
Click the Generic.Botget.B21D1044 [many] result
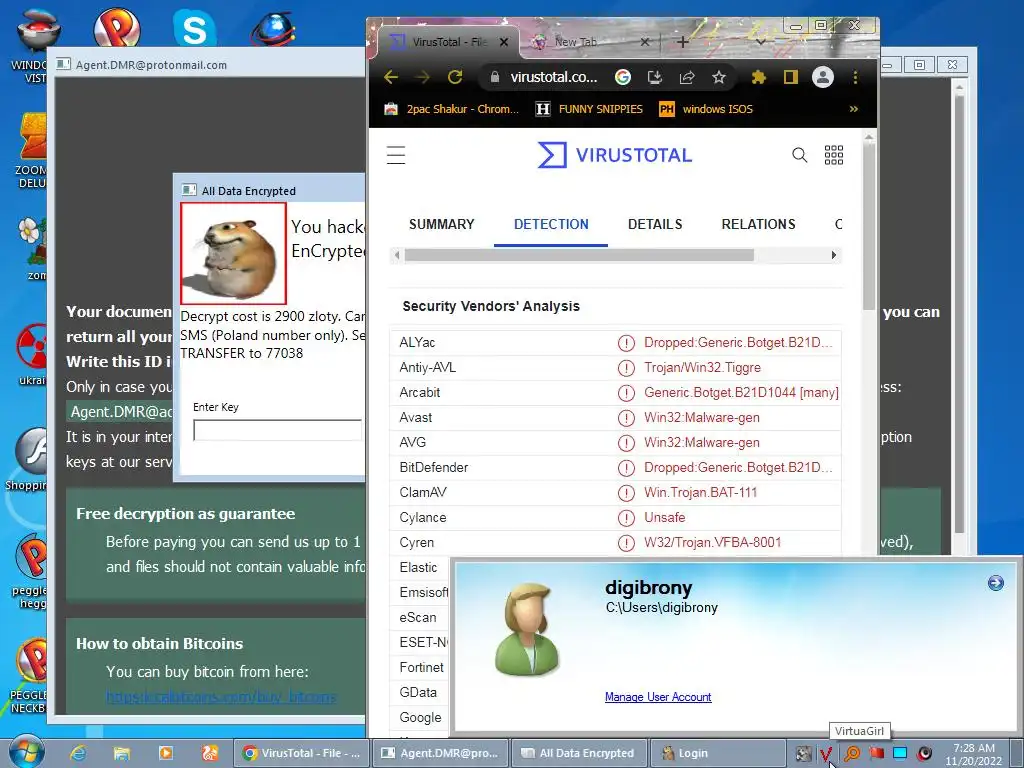pyautogui.click(x=741, y=392)
